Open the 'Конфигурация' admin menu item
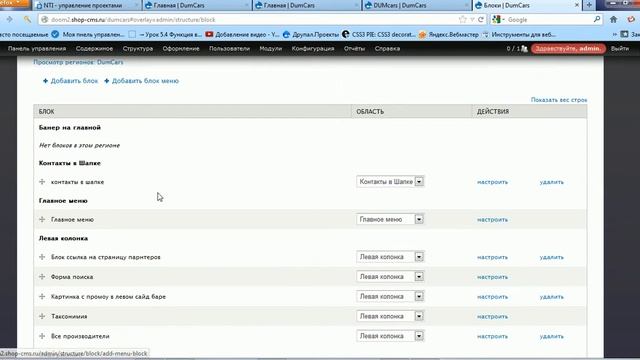Viewport: 640px width, 360px height. pos(313,49)
